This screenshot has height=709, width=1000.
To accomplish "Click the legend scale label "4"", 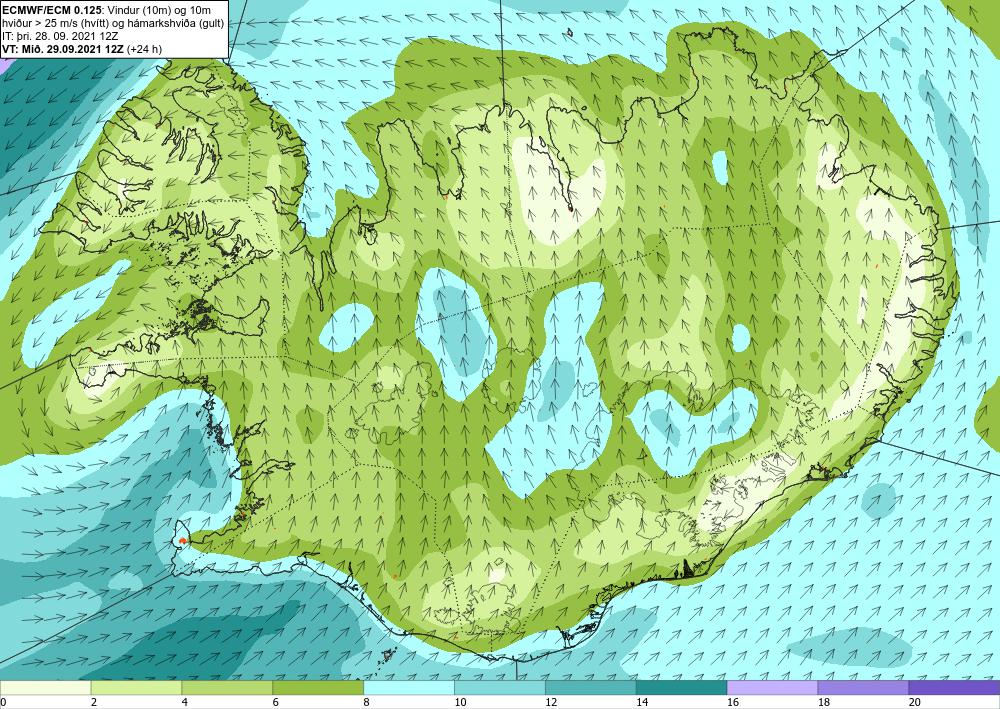I will click(x=184, y=702).
